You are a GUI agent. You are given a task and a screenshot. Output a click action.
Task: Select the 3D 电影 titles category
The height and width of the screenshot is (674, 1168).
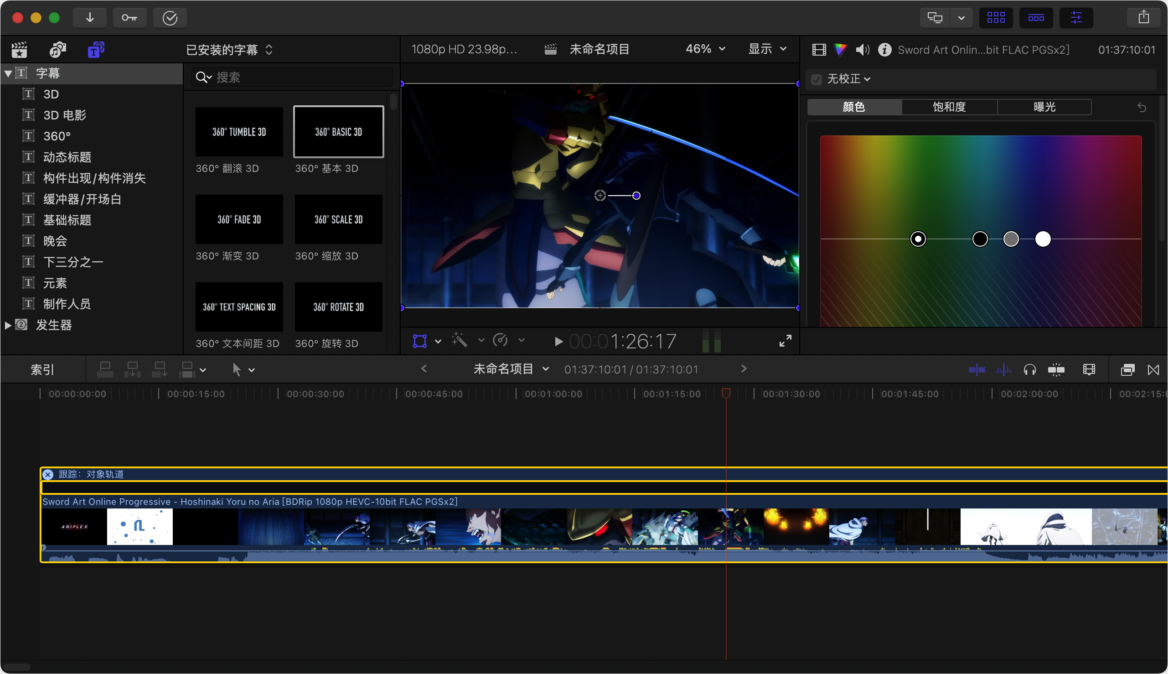click(64, 115)
